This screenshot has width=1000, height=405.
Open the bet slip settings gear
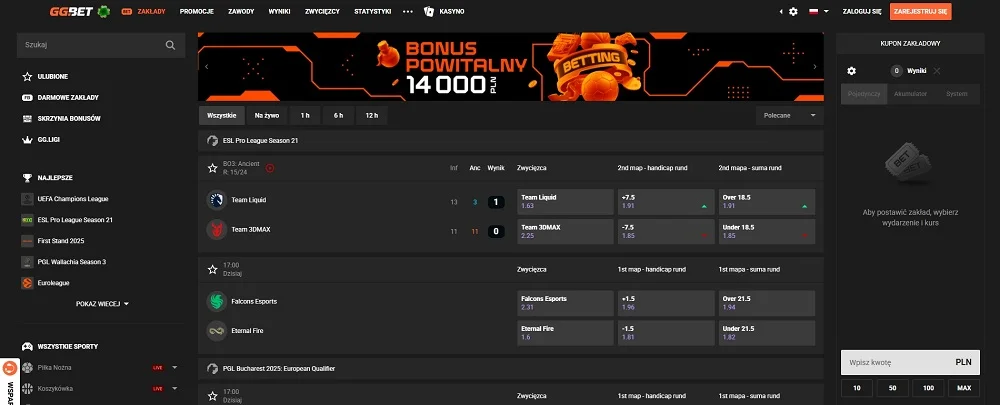click(852, 71)
